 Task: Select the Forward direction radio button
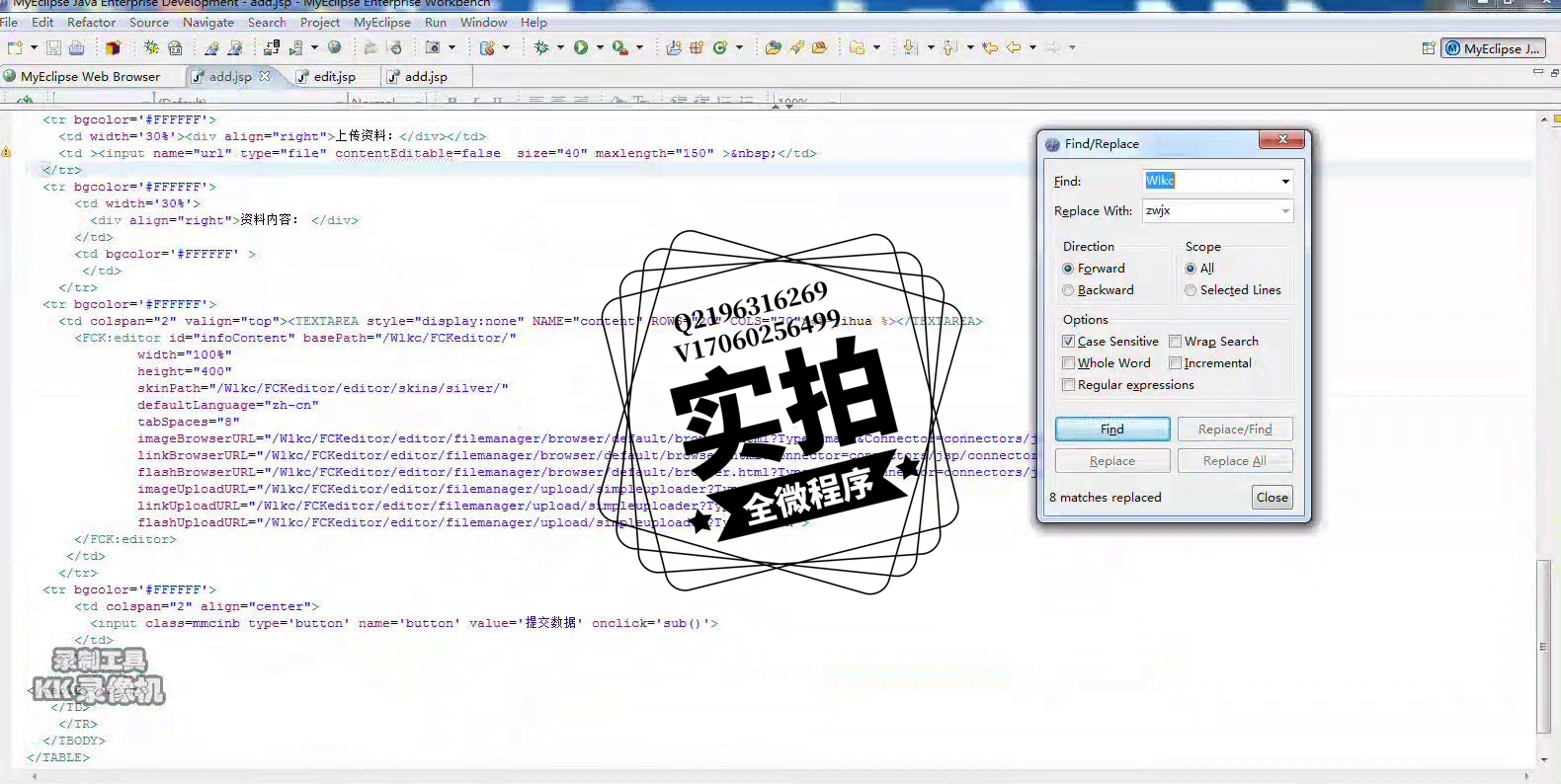click(x=1068, y=269)
